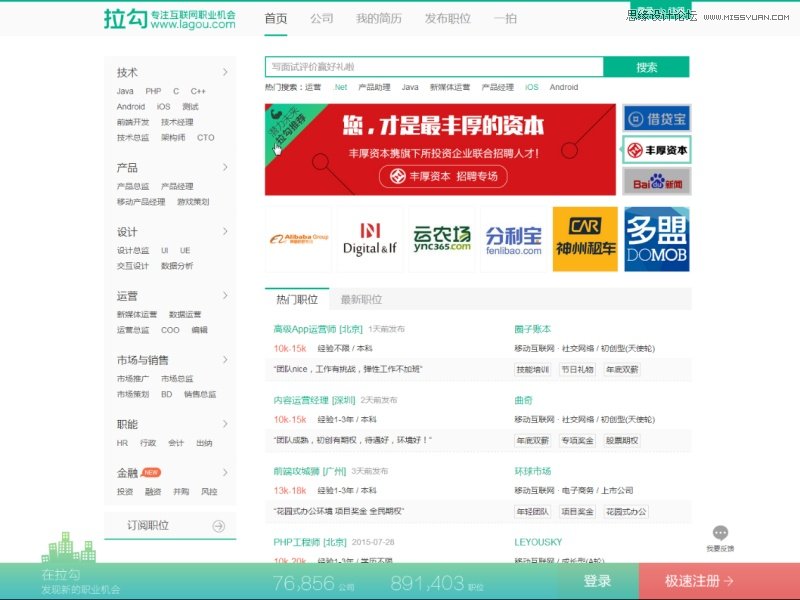800x600 pixels.
Task: Open the 一拍 nav tab
Action: [505, 19]
